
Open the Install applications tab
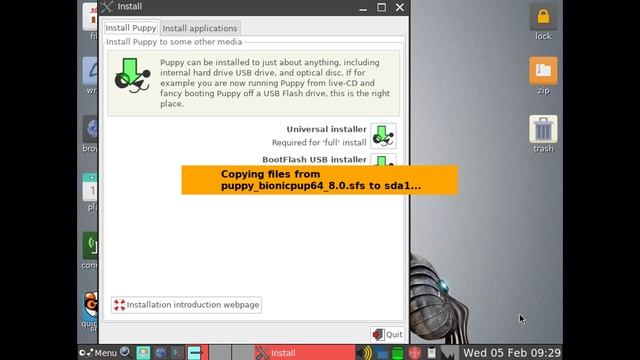(x=200, y=28)
